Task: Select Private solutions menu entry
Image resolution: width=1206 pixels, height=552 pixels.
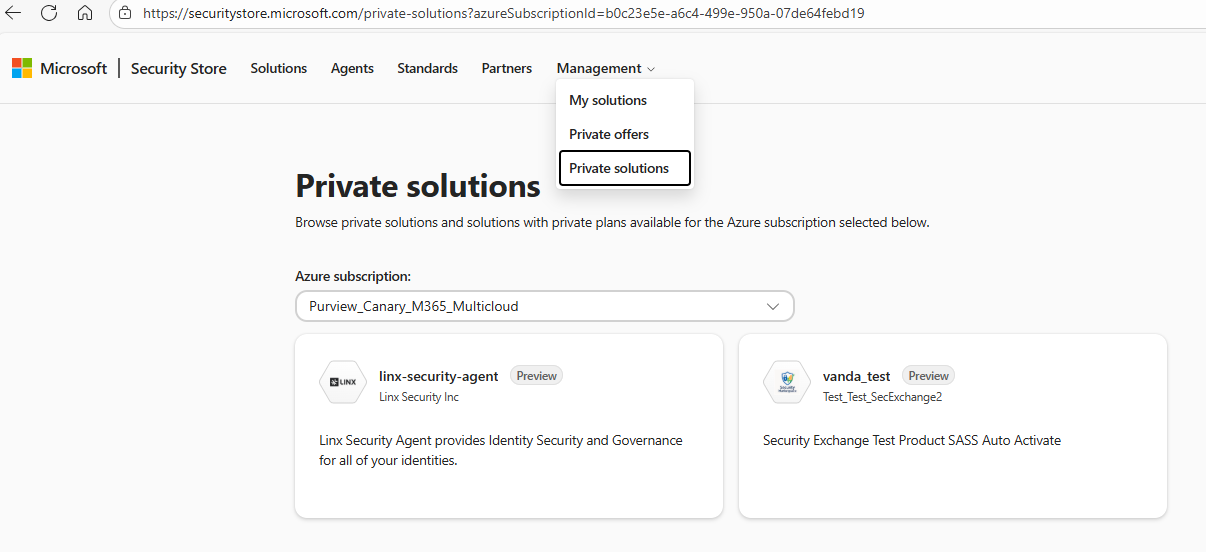Action: 625,168
